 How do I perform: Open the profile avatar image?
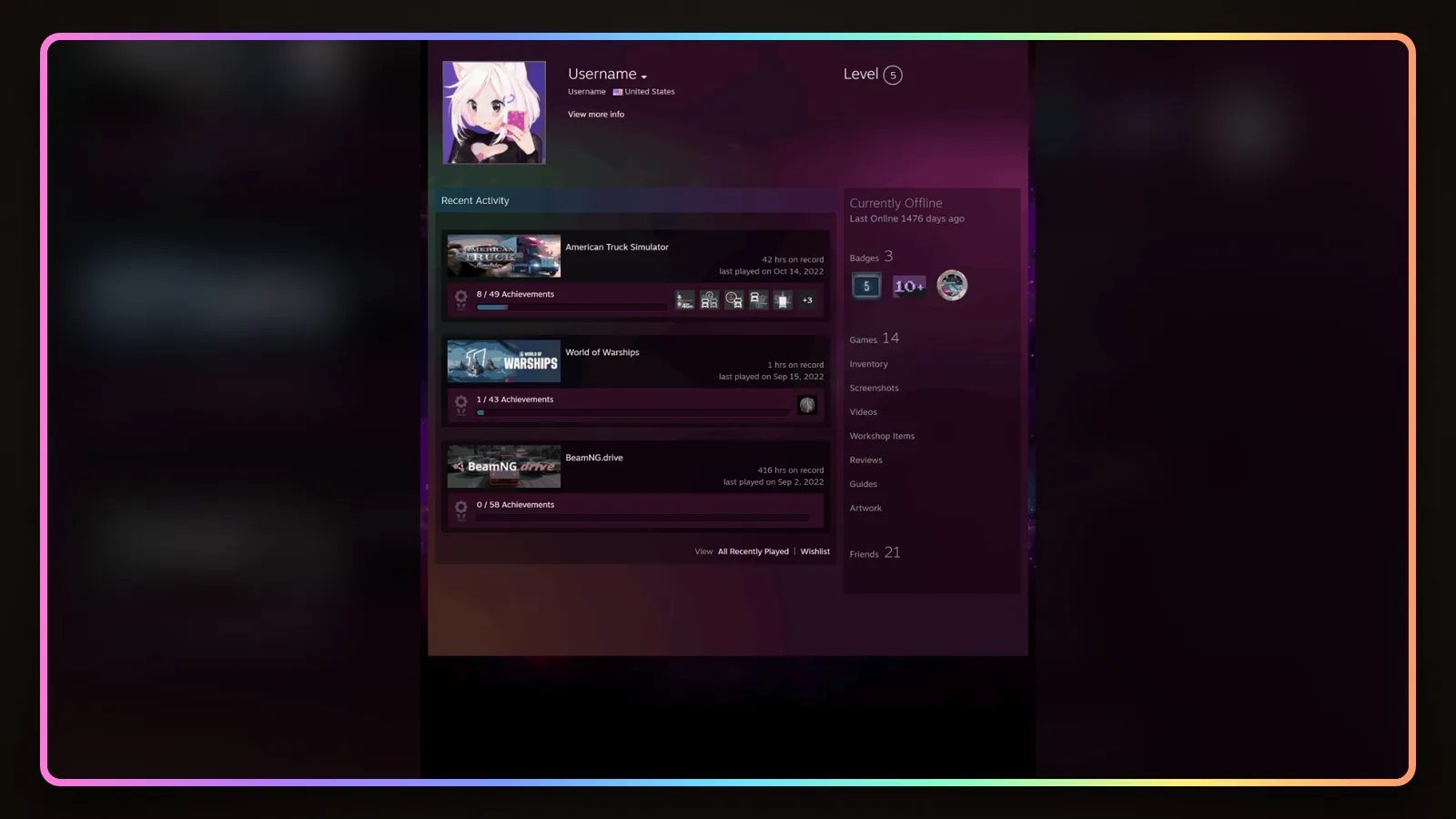click(x=494, y=113)
